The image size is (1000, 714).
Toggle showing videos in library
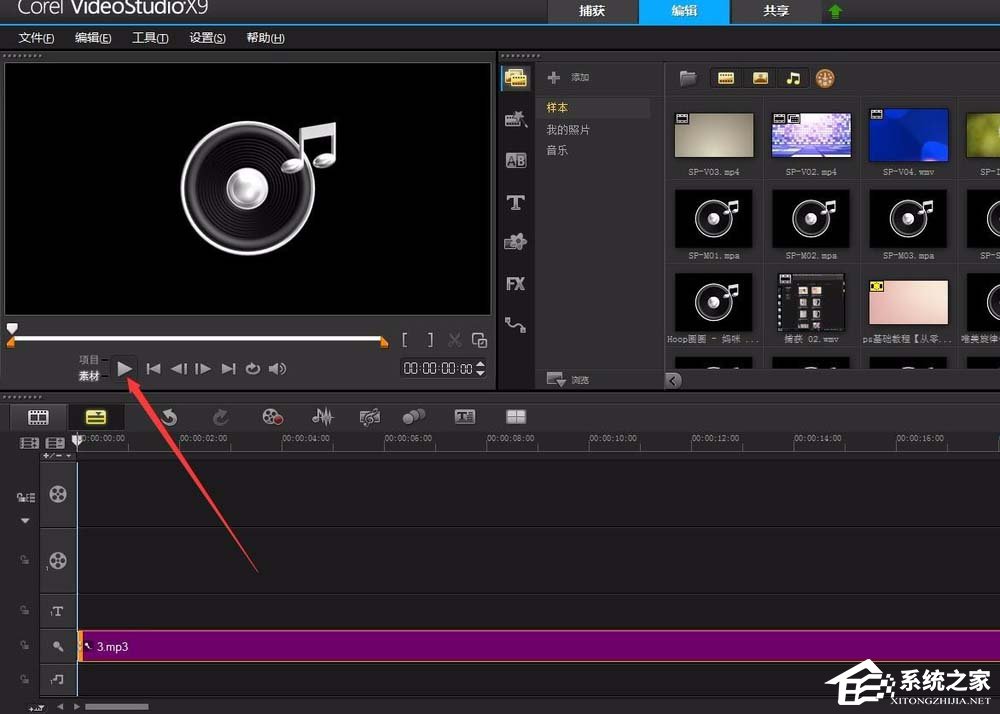point(726,78)
